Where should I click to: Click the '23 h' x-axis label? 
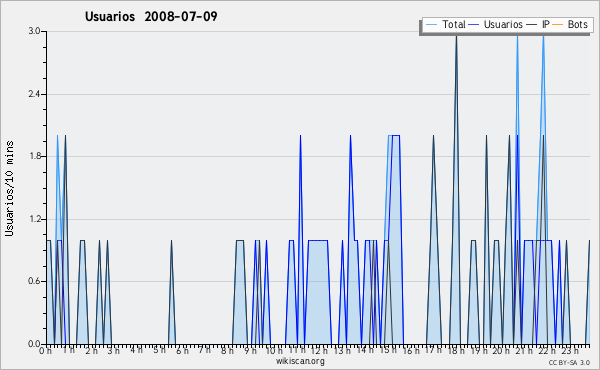tap(569, 350)
